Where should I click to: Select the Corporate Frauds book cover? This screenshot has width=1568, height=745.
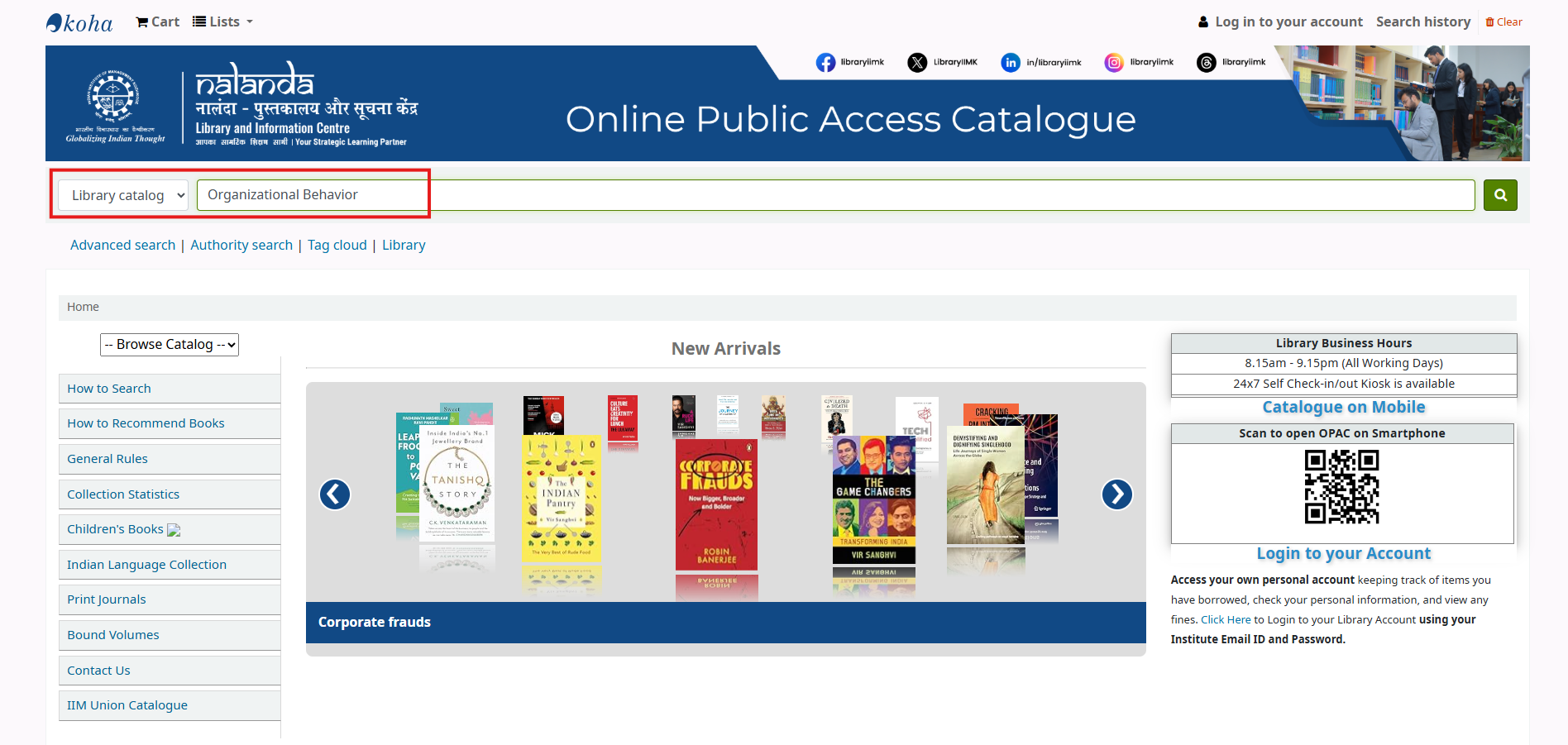click(x=716, y=504)
